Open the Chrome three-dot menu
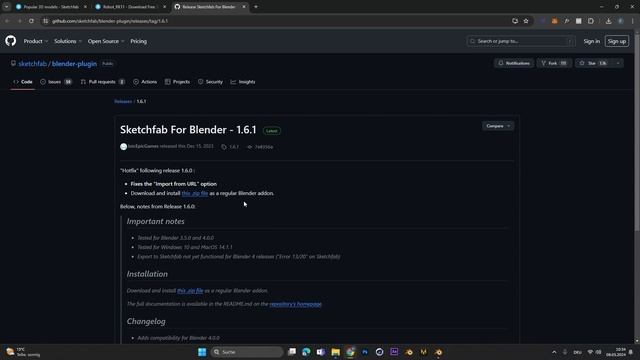Image resolution: width=640 pixels, height=360 pixels. tap(633, 21)
